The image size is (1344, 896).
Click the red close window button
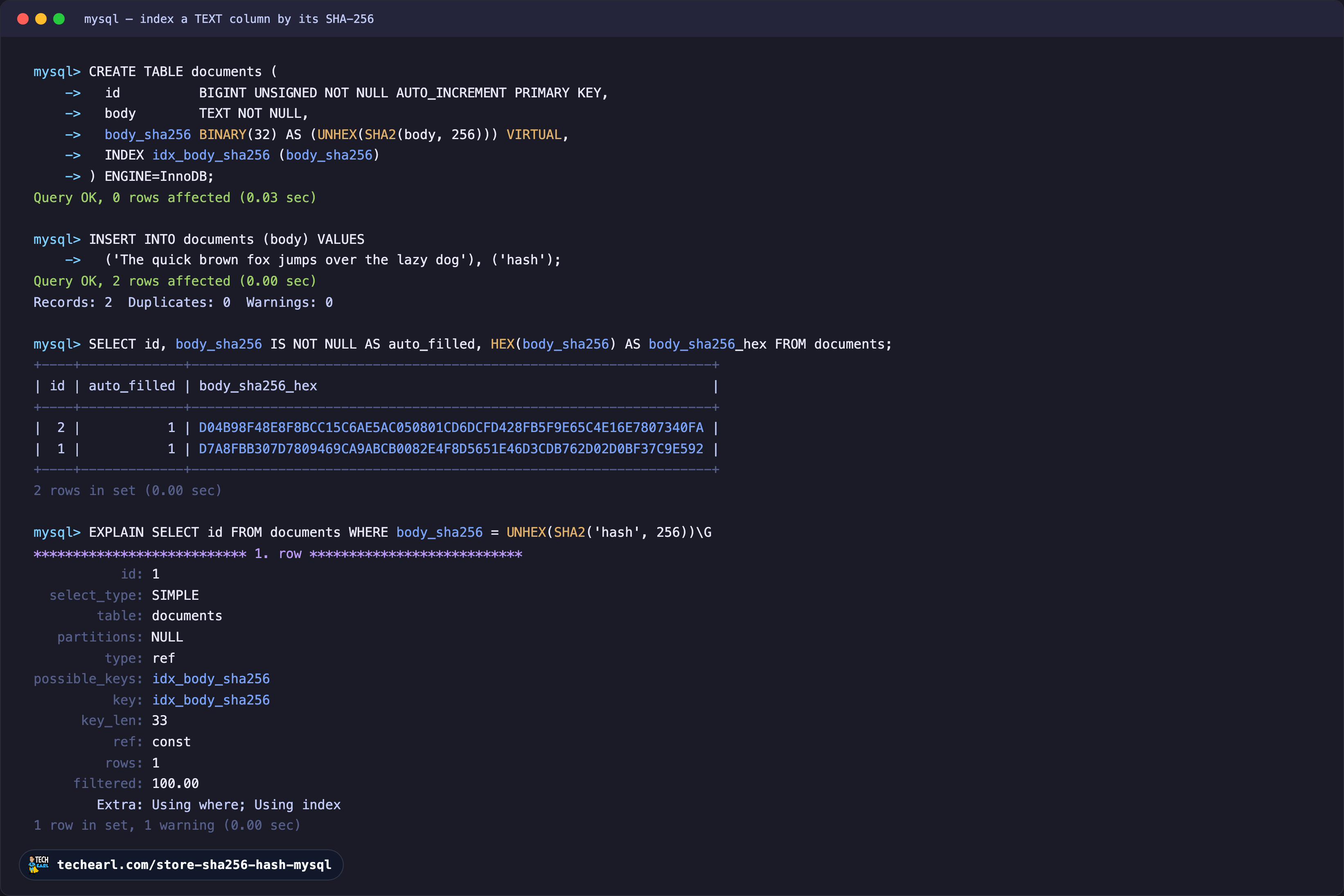tap(23, 19)
